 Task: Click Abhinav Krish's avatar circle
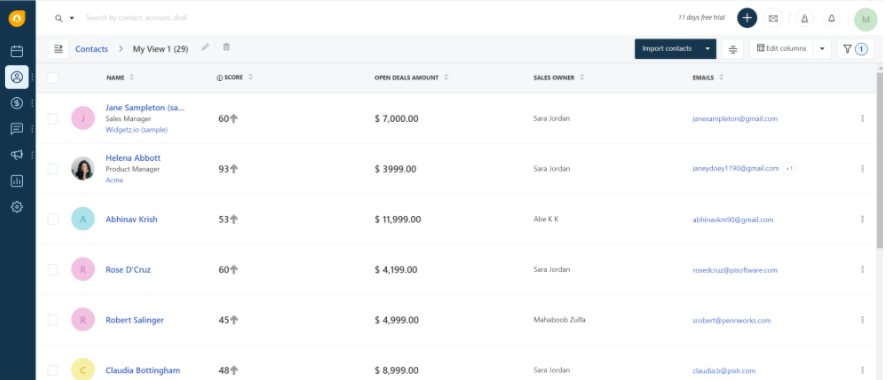(83, 219)
